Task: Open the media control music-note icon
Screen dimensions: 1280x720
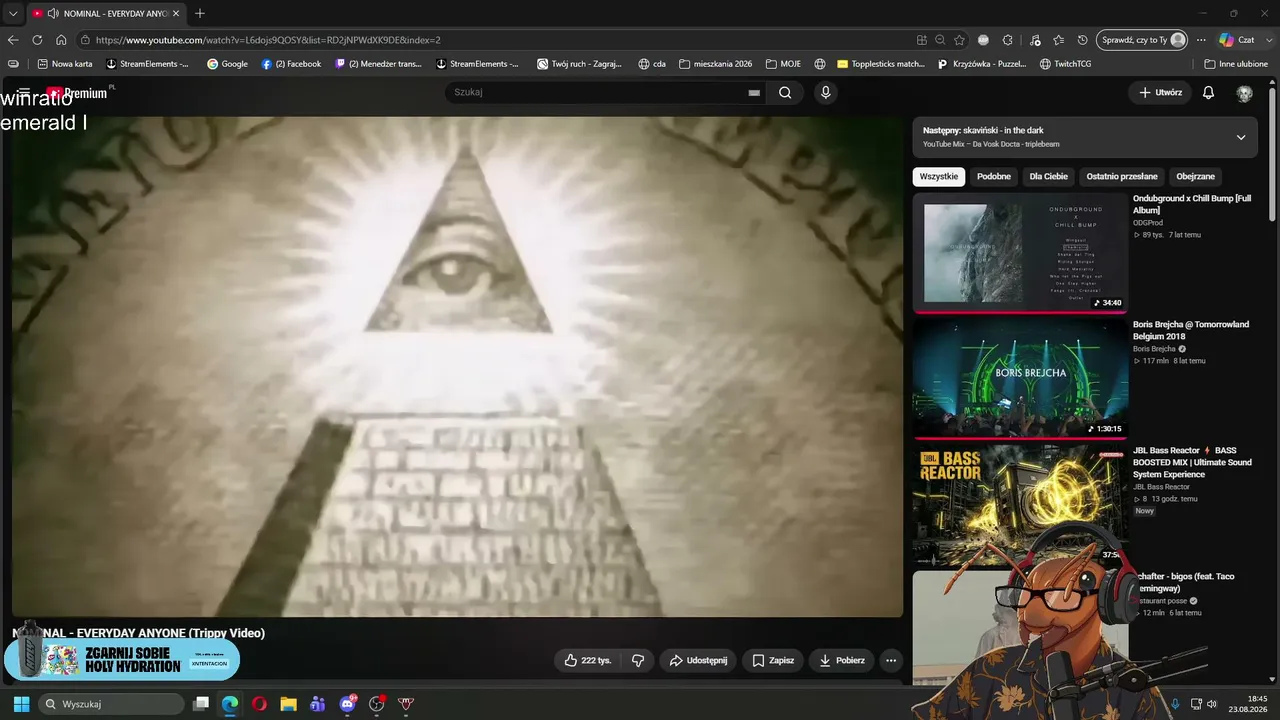Action: tap(1035, 40)
